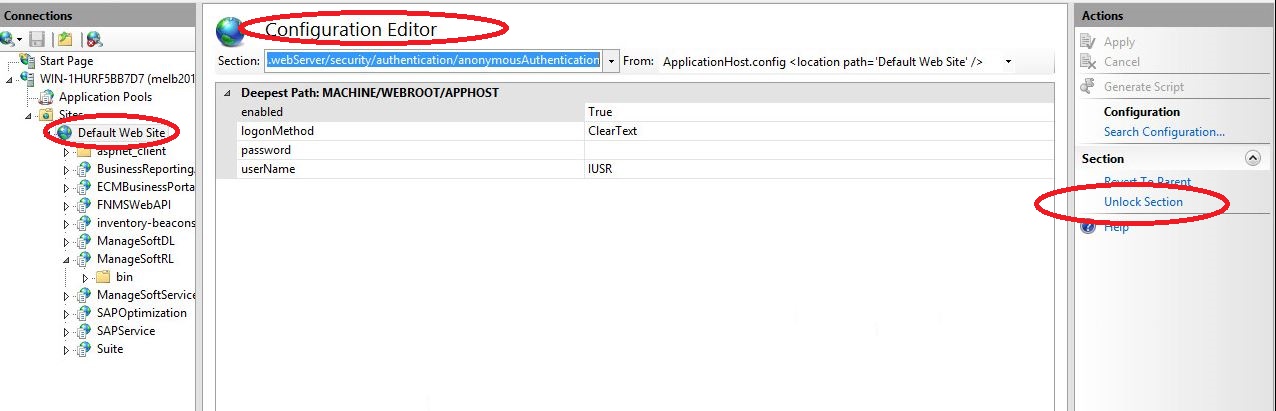Screen dimensions: 1276x411
Task: Open the From location dropdown arrow
Action: click(x=1009, y=62)
